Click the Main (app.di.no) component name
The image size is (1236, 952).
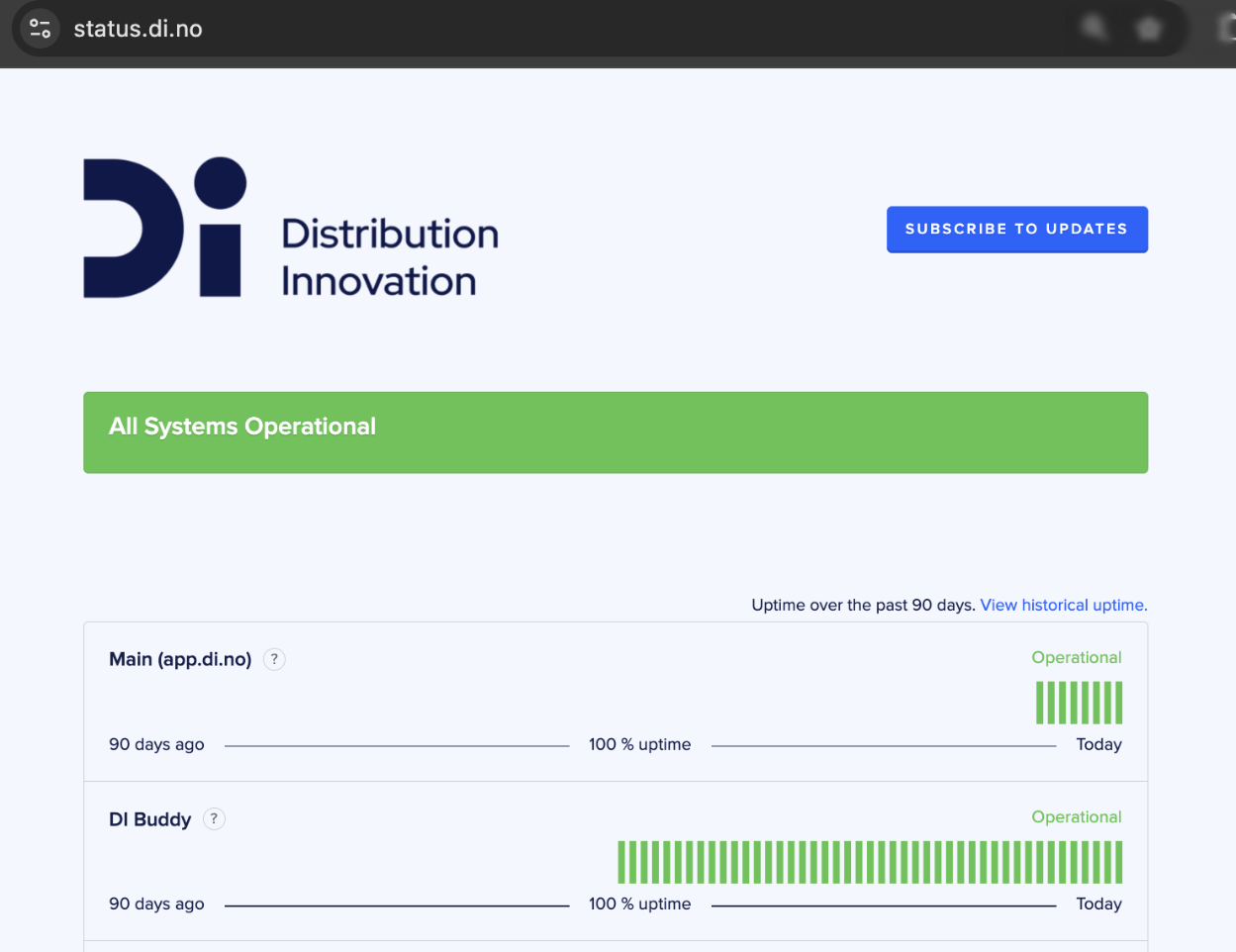click(x=180, y=659)
